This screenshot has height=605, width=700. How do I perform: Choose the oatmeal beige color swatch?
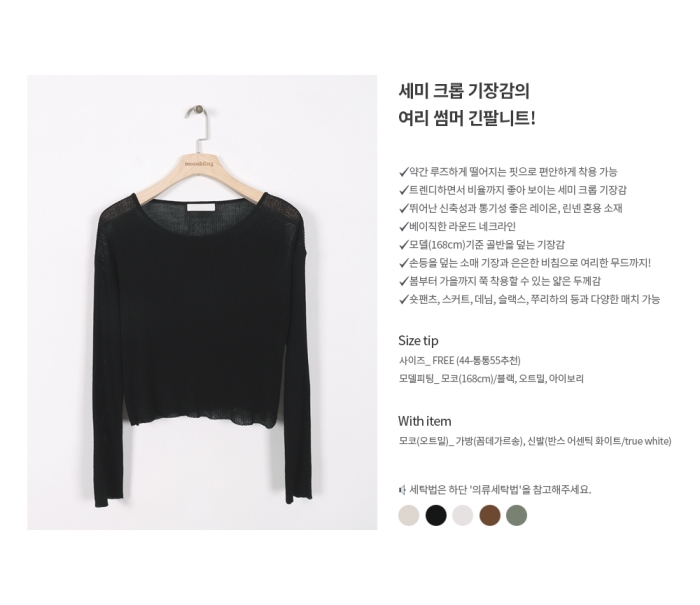pos(408,515)
